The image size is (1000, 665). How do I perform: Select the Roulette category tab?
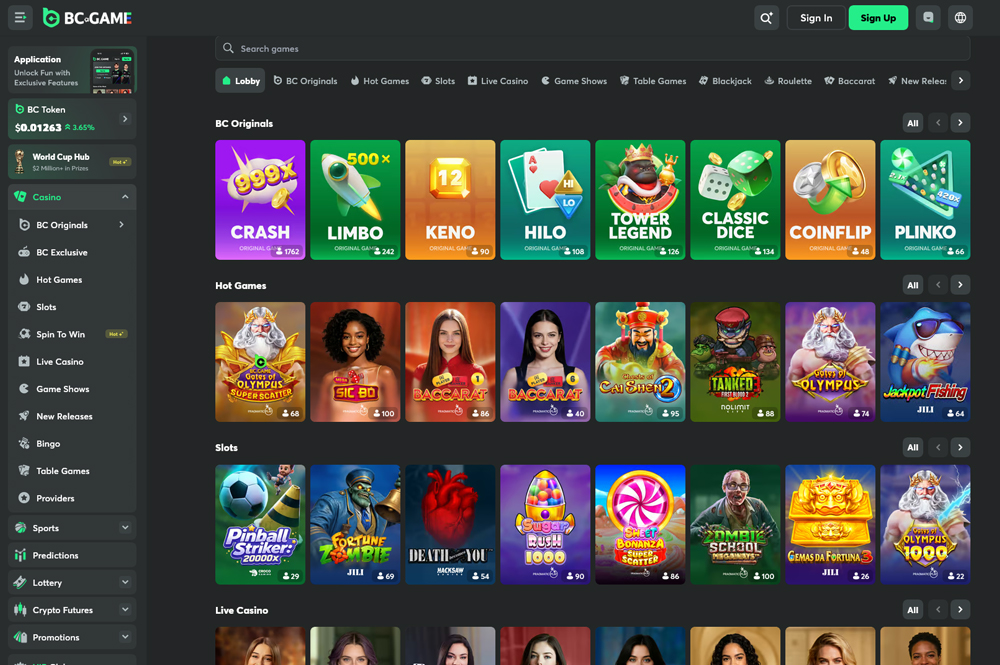coord(788,81)
